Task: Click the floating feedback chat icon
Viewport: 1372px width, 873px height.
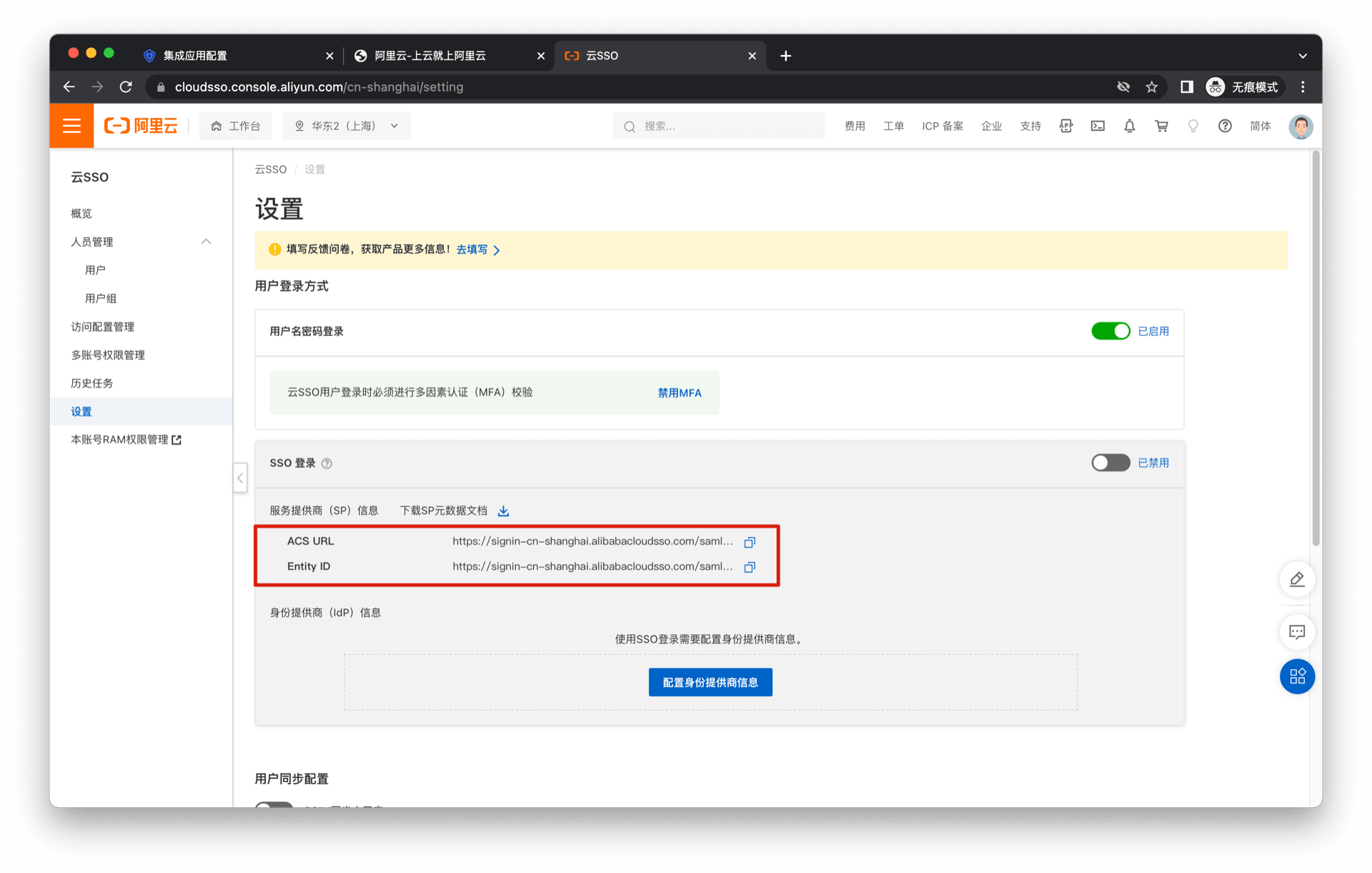Action: pos(1296,632)
